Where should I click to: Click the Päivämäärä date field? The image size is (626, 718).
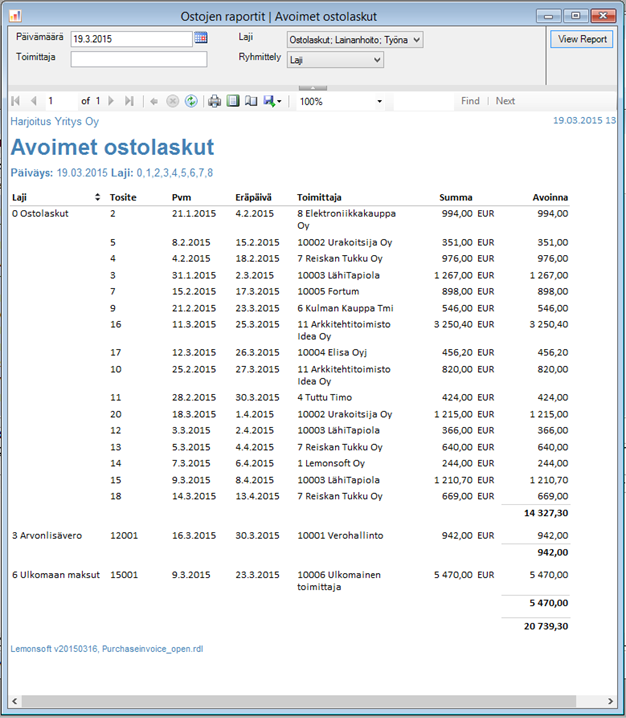click(131, 39)
